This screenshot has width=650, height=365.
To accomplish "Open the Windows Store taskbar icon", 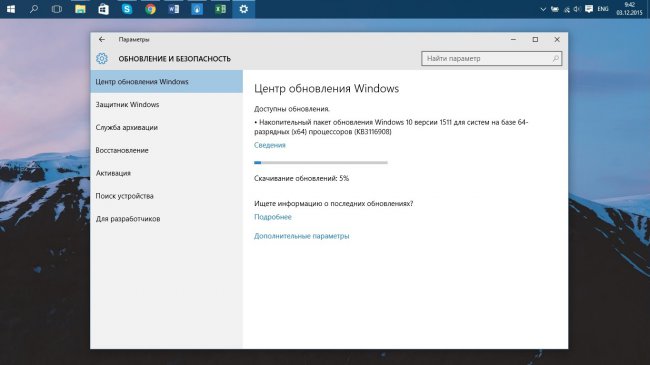I will tap(103, 9).
